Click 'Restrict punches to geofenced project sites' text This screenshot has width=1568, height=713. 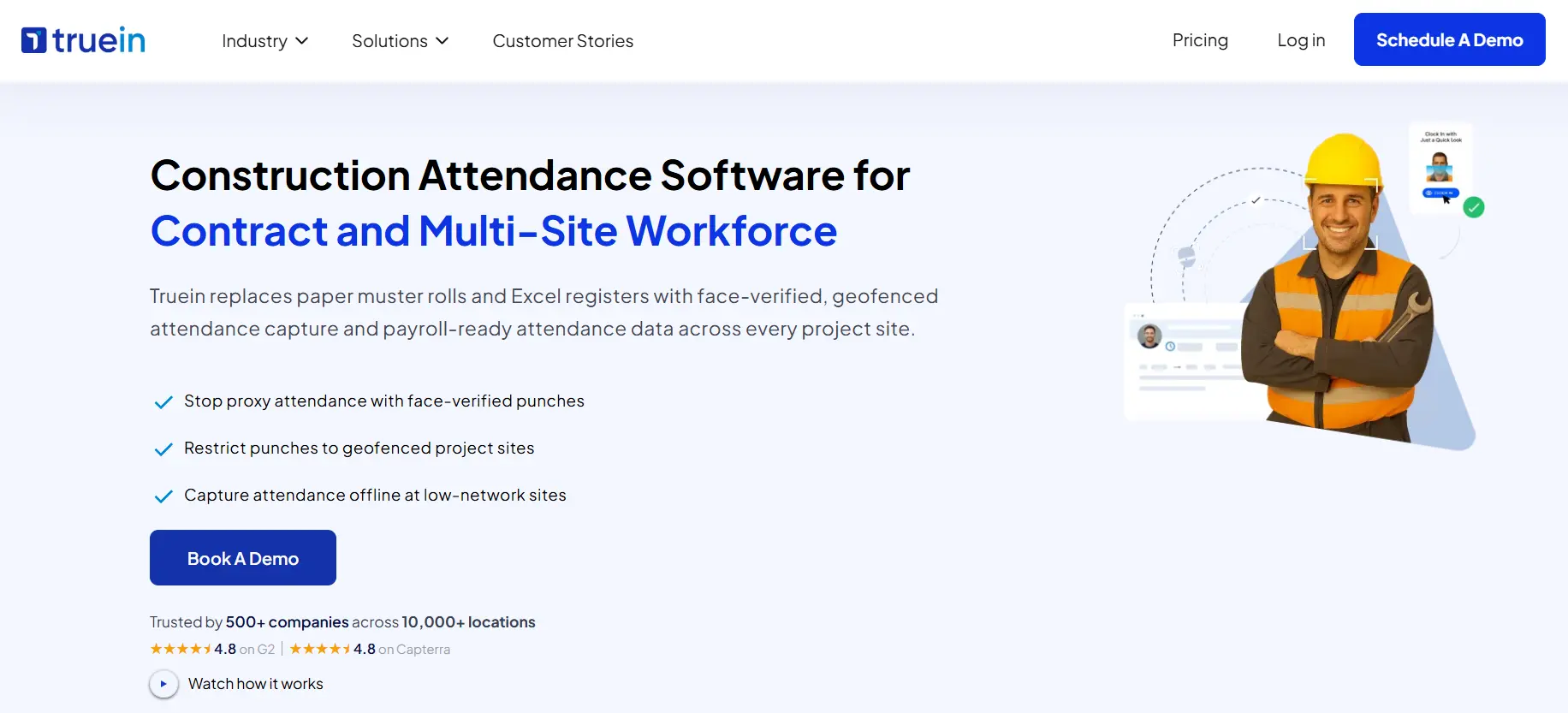[359, 448]
